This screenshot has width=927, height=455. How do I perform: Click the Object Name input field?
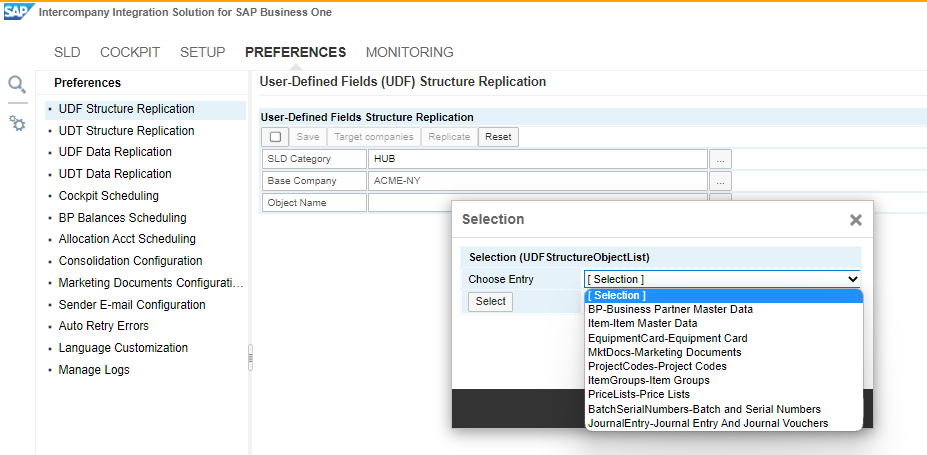[x=538, y=203]
